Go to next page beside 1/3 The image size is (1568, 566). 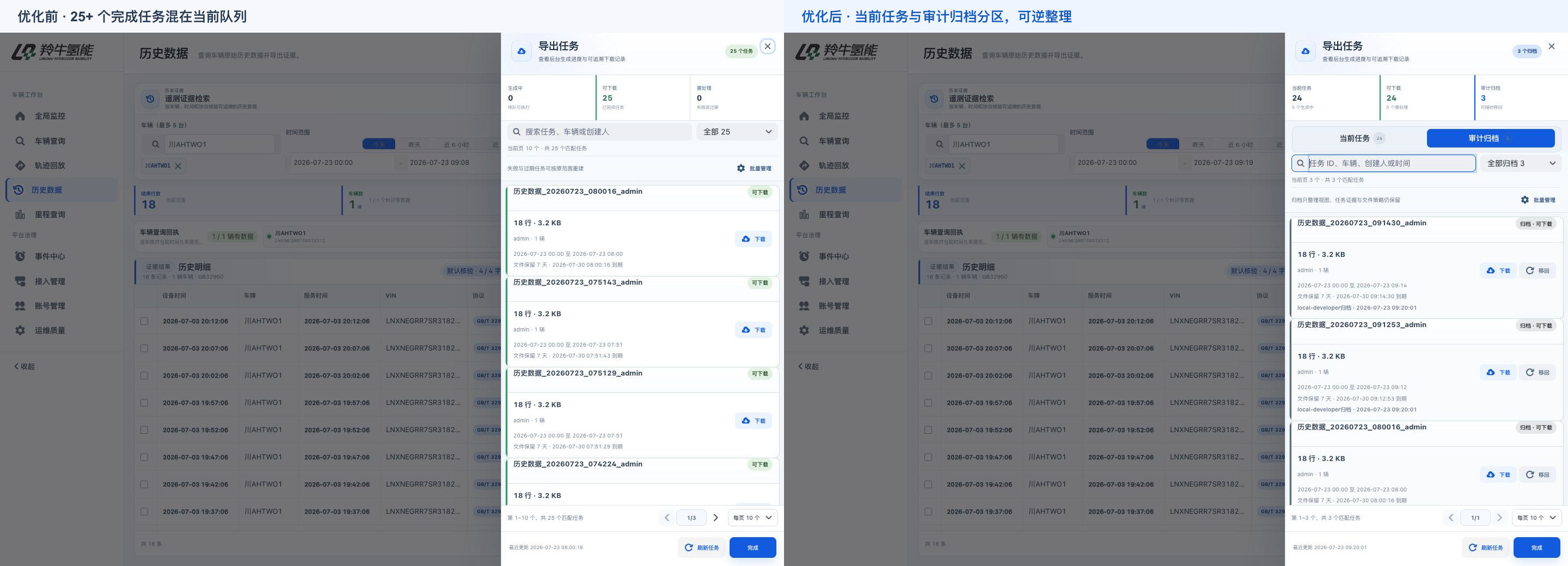tap(716, 518)
